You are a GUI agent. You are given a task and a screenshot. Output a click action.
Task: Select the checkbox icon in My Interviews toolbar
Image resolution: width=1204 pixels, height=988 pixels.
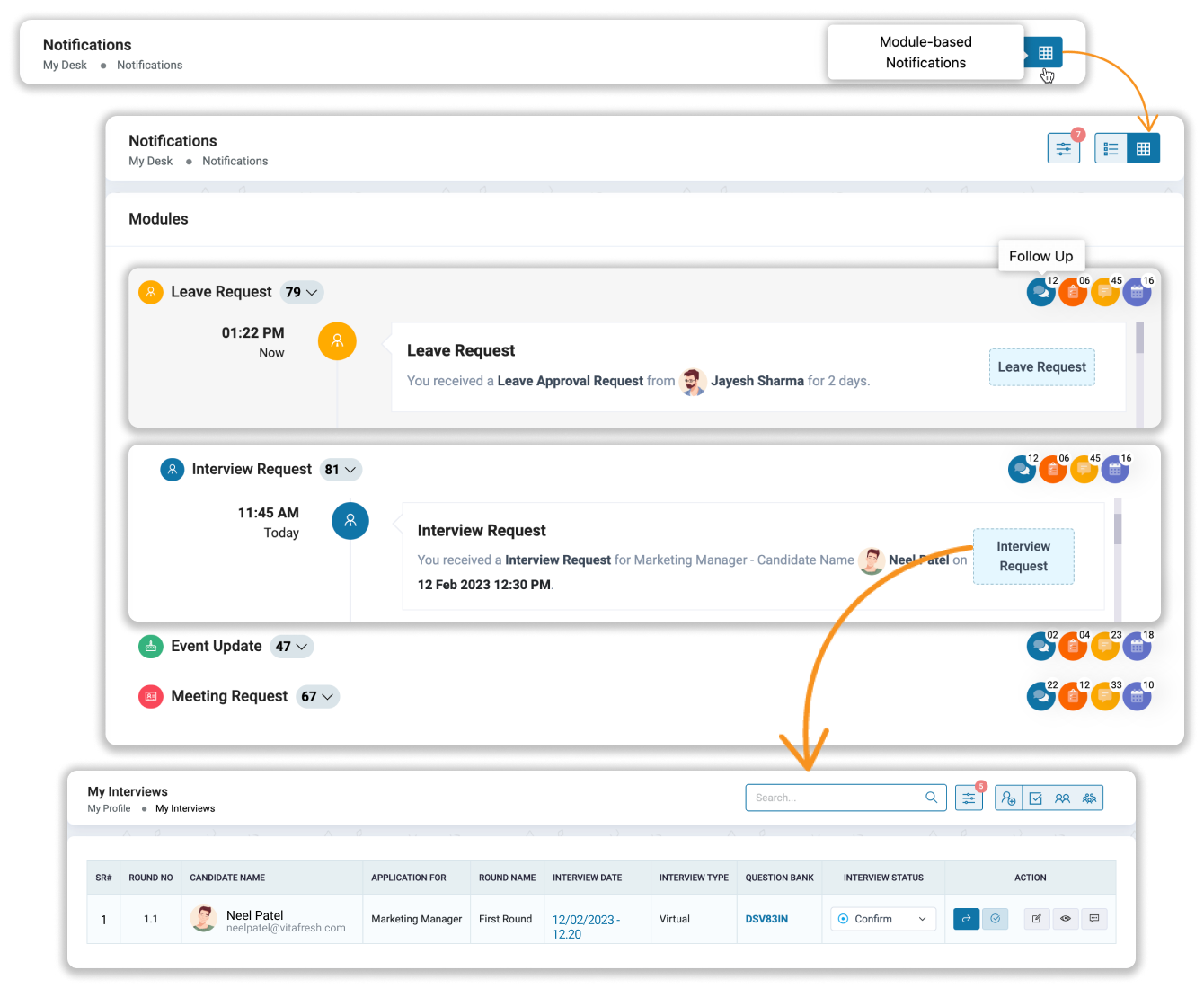1036,798
